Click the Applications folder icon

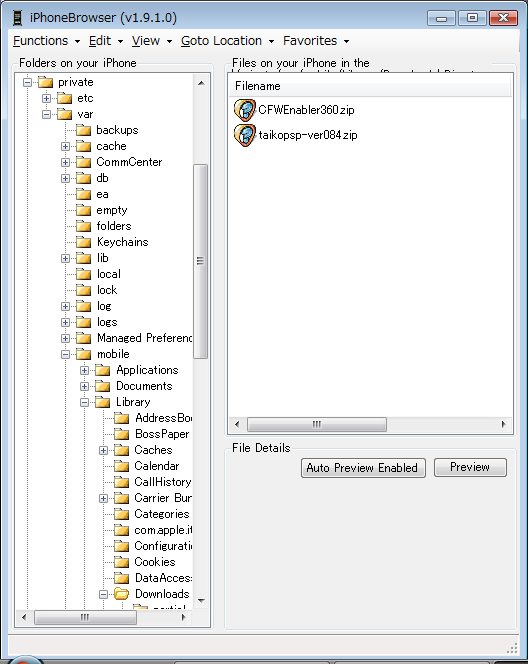(102, 370)
